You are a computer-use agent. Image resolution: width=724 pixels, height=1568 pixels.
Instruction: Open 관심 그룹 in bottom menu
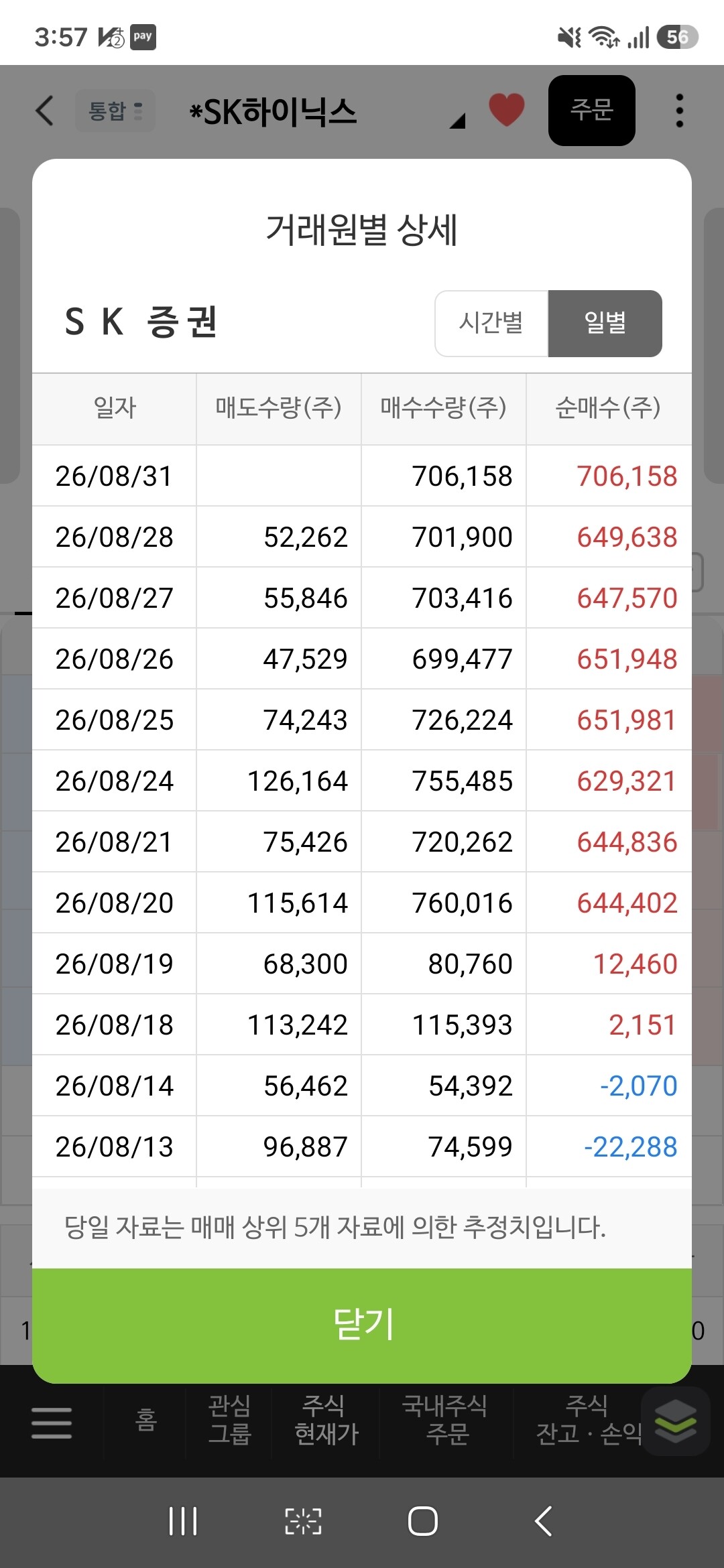(x=230, y=1420)
